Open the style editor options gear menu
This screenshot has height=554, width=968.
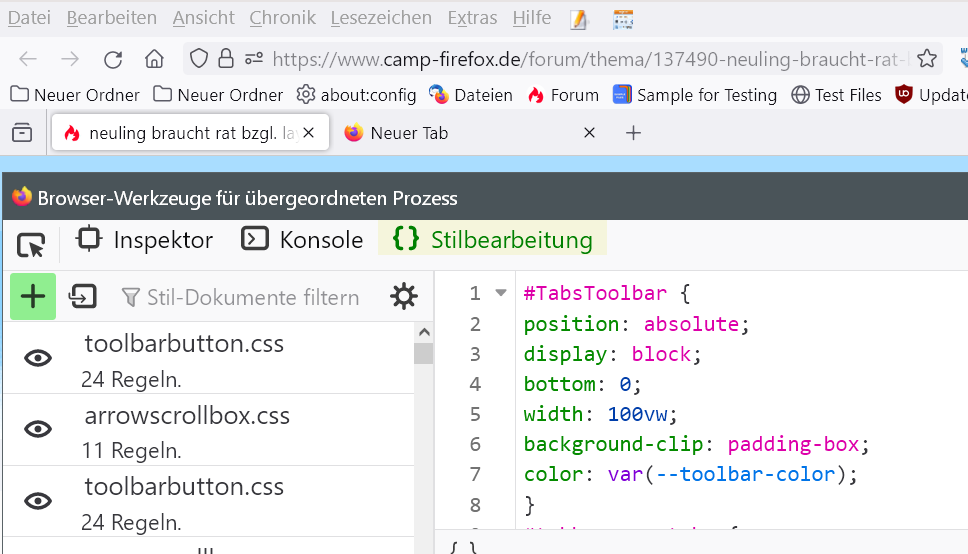(x=404, y=296)
